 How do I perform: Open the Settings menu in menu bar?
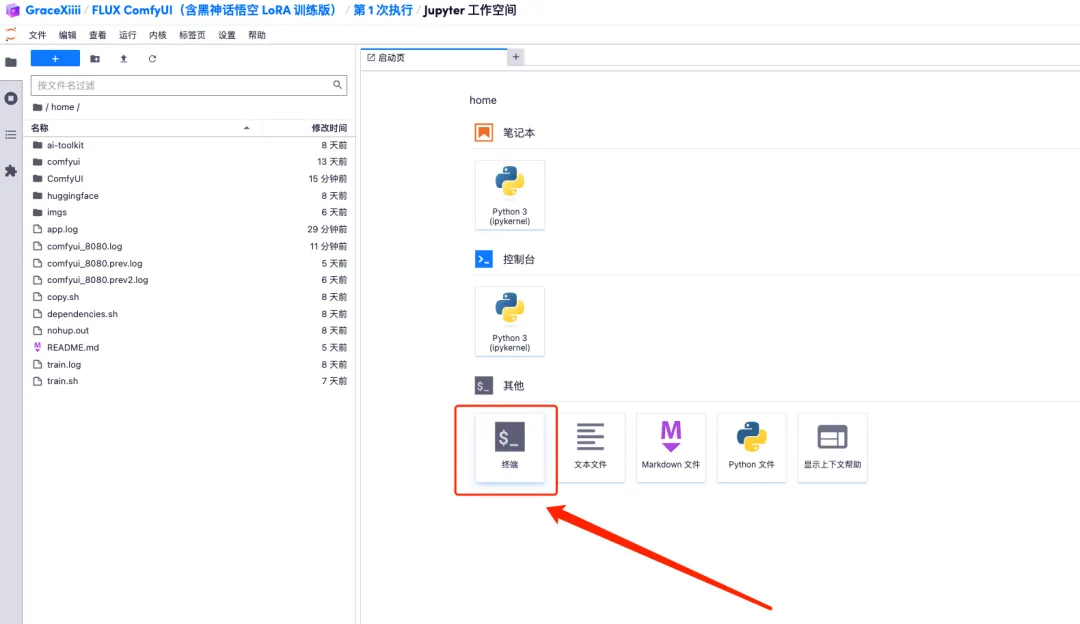(x=227, y=35)
